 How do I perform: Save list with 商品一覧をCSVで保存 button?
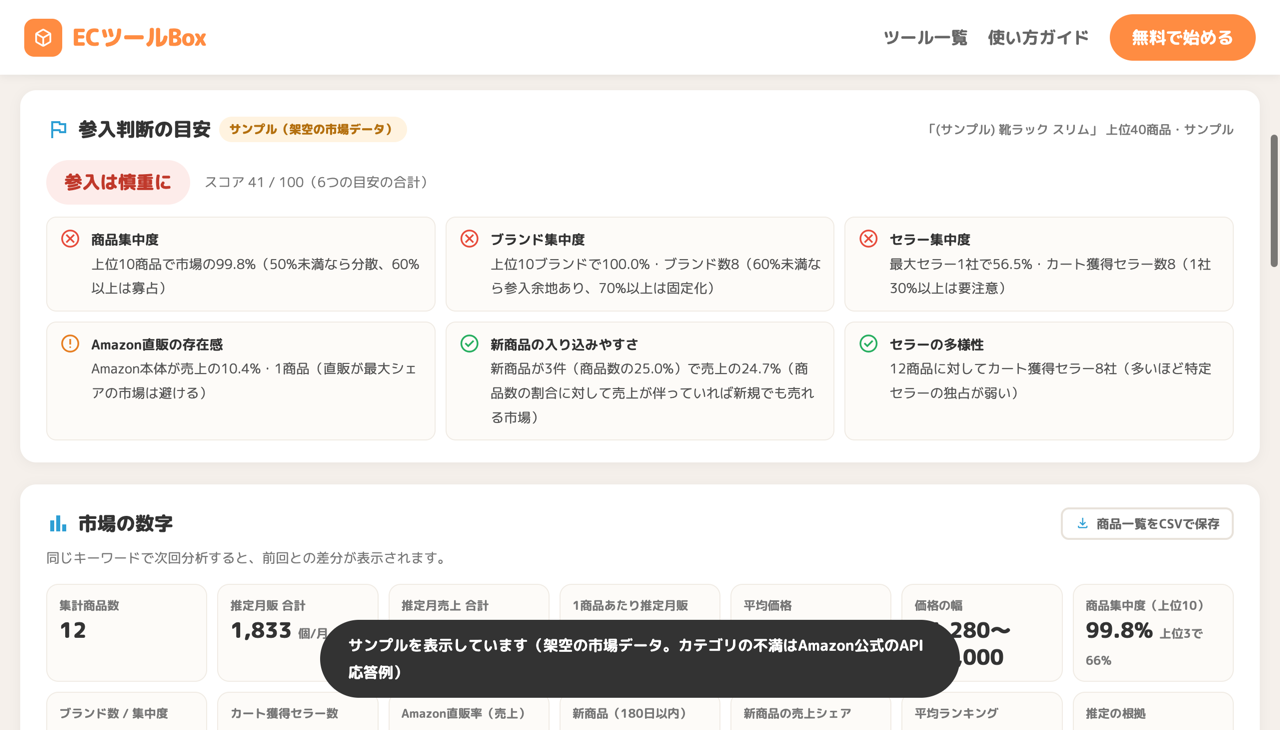(x=1147, y=524)
